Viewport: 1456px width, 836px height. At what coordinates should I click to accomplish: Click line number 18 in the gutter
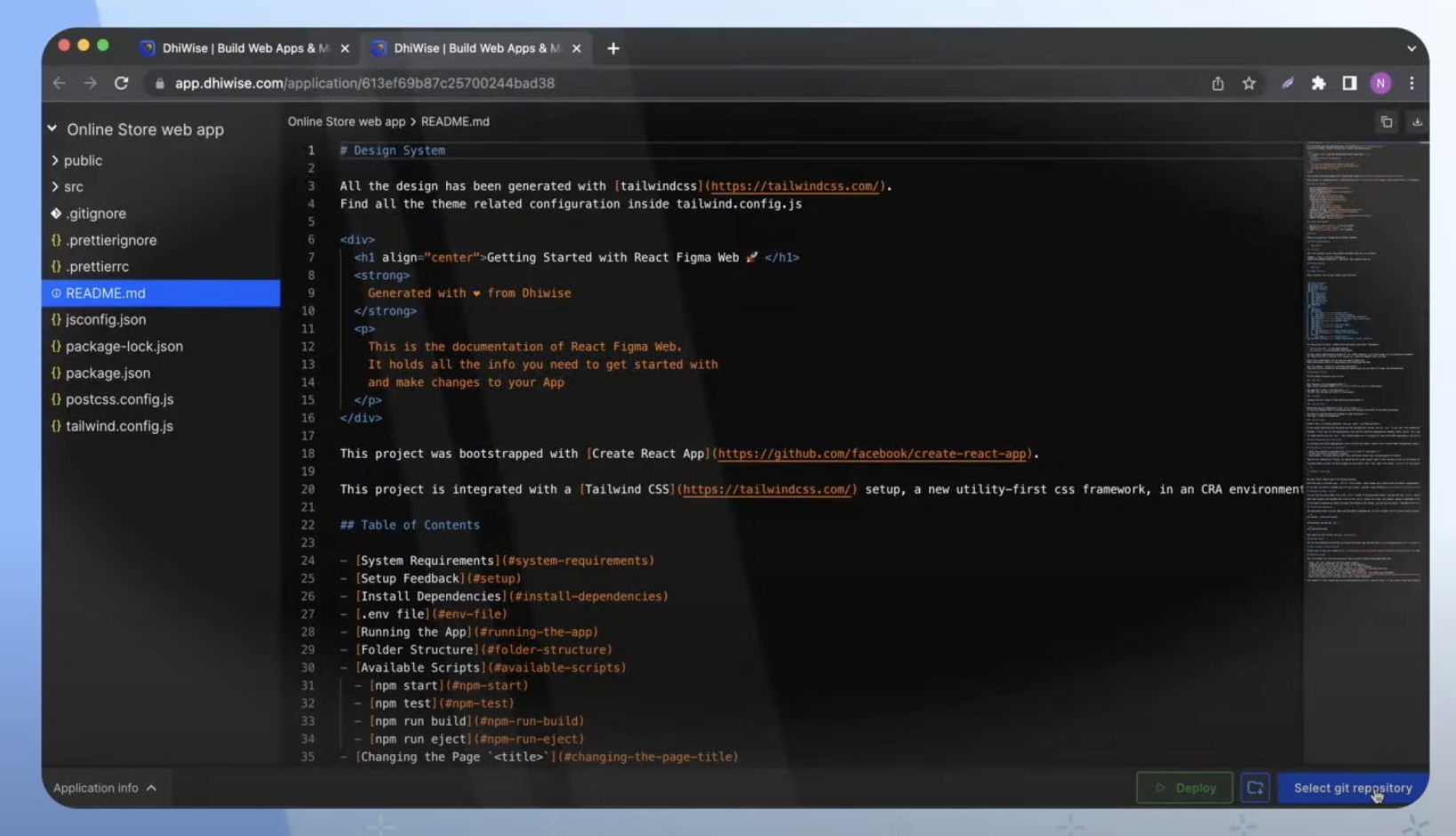pyautogui.click(x=308, y=454)
